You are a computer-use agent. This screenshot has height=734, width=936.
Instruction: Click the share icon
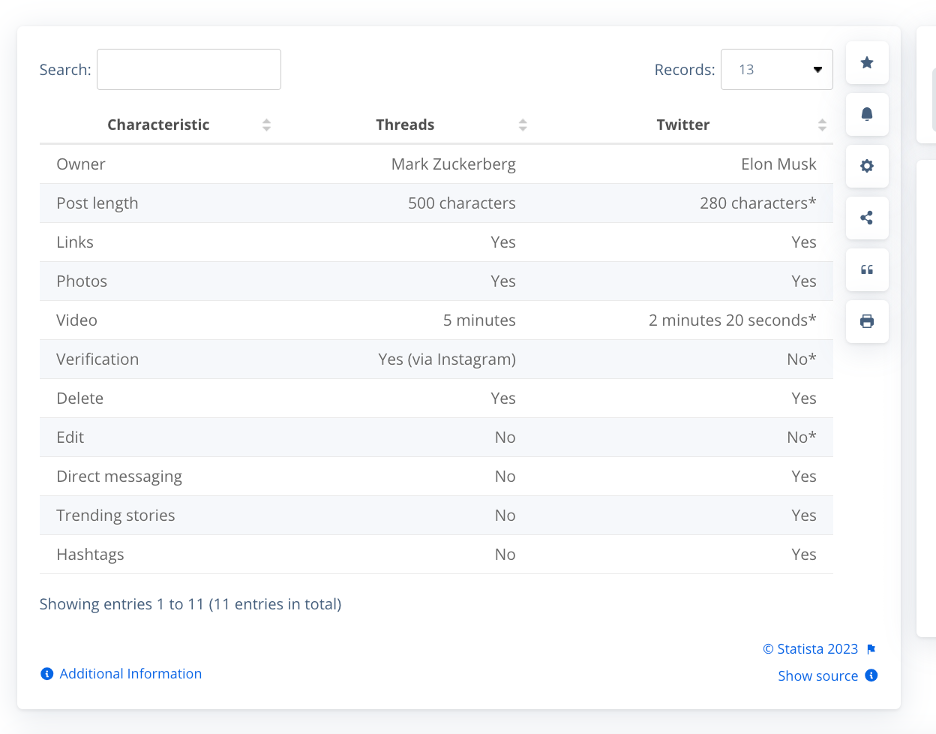pos(867,218)
